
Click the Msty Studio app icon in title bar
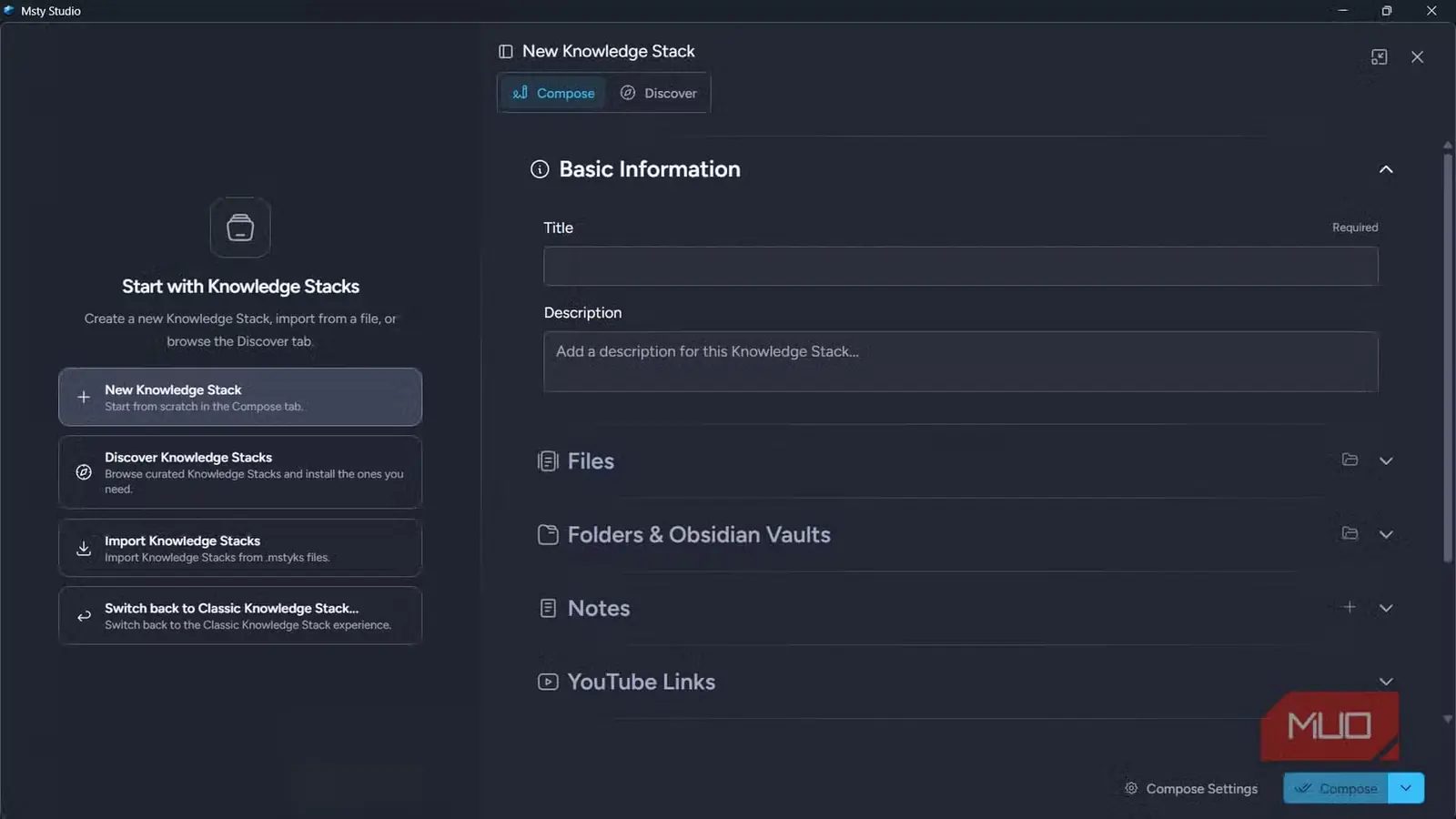(x=9, y=11)
